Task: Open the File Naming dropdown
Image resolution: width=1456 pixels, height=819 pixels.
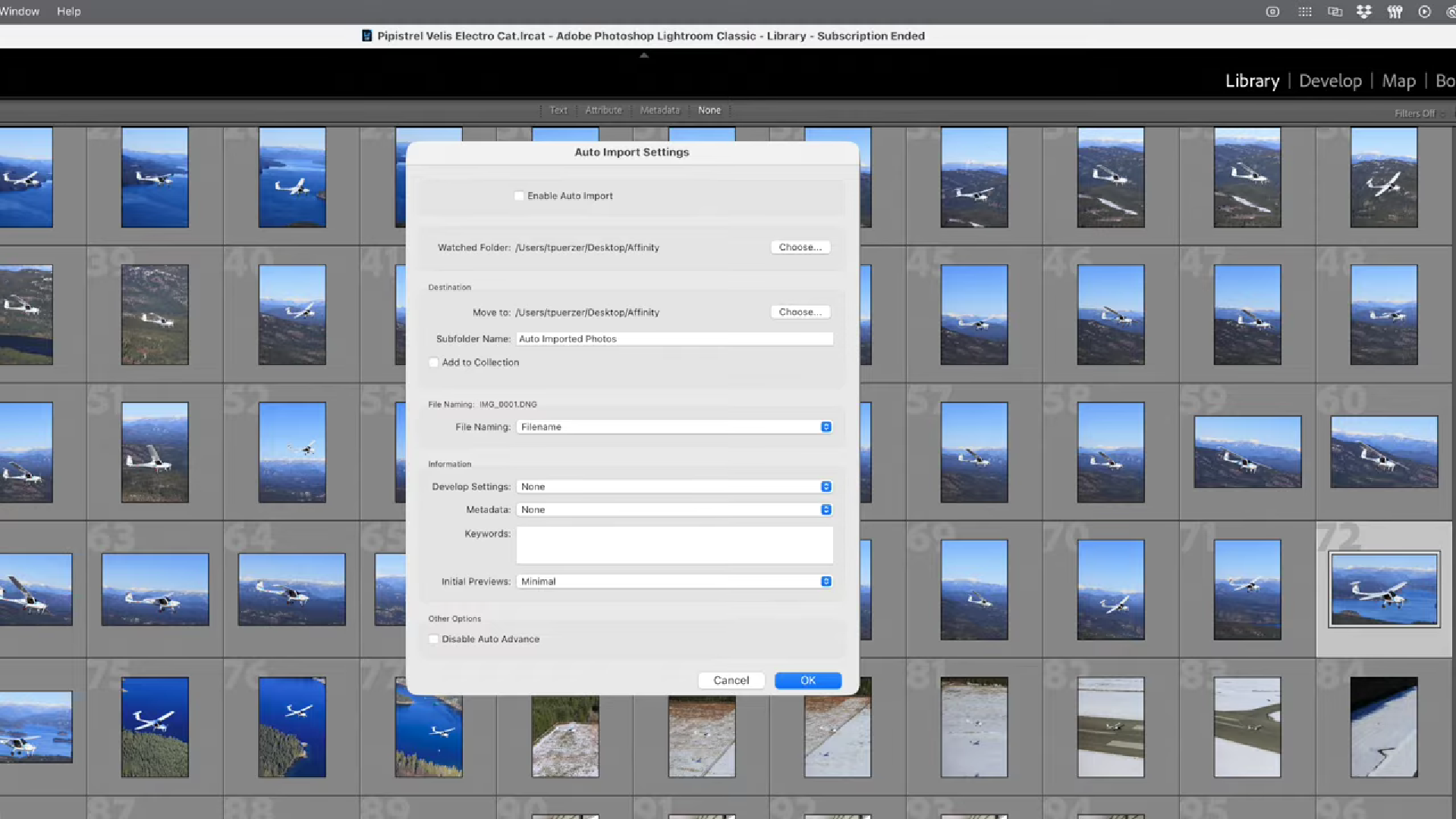Action: [x=674, y=427]
